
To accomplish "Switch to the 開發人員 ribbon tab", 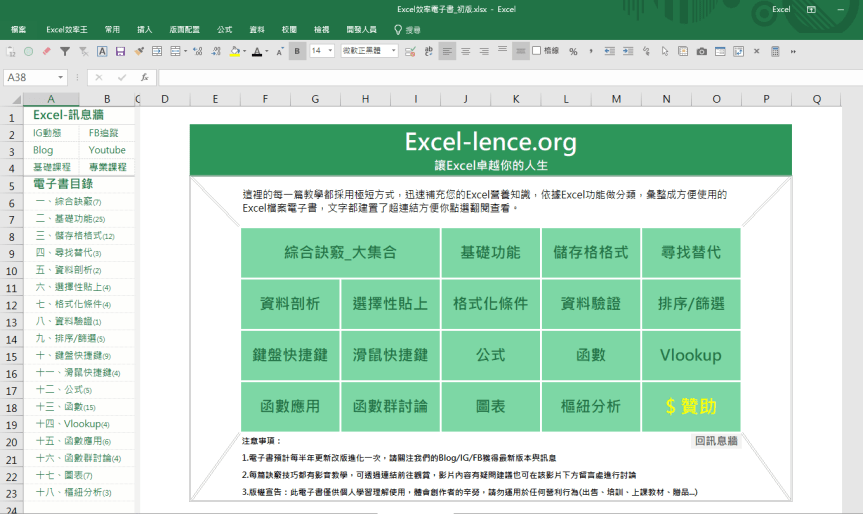I will coord(362,30).
